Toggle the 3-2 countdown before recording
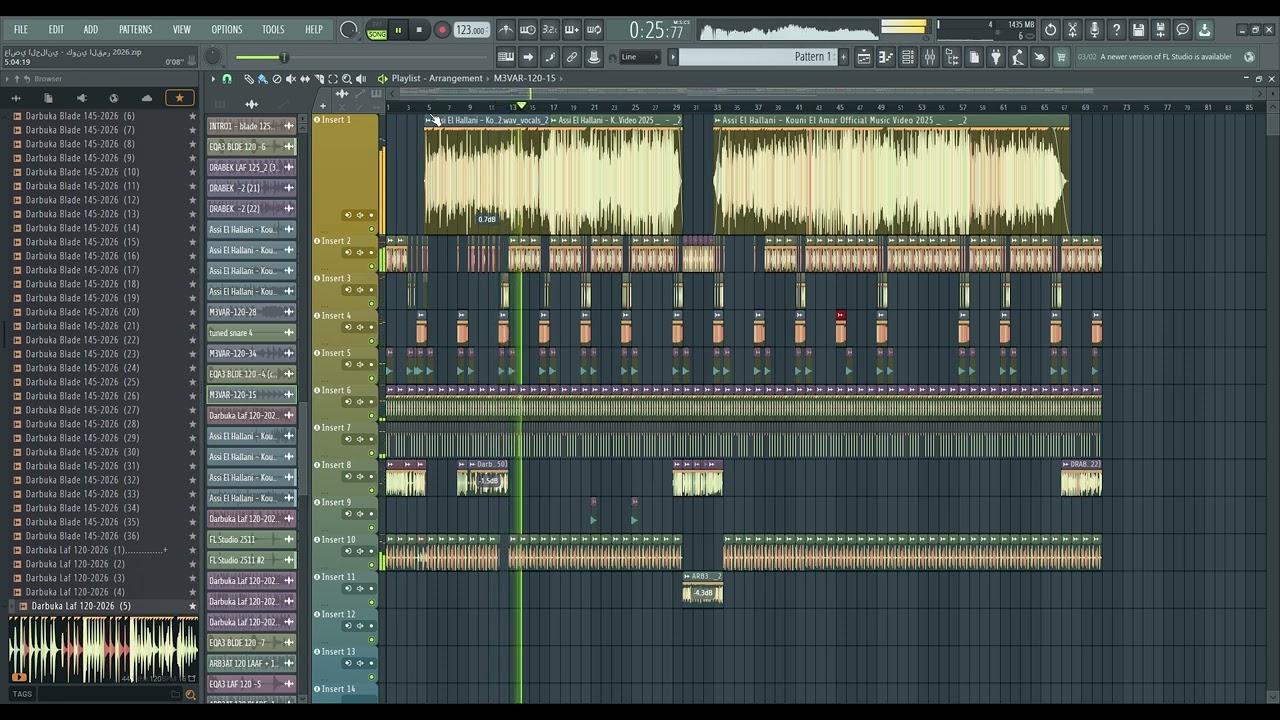 point(549,30)
